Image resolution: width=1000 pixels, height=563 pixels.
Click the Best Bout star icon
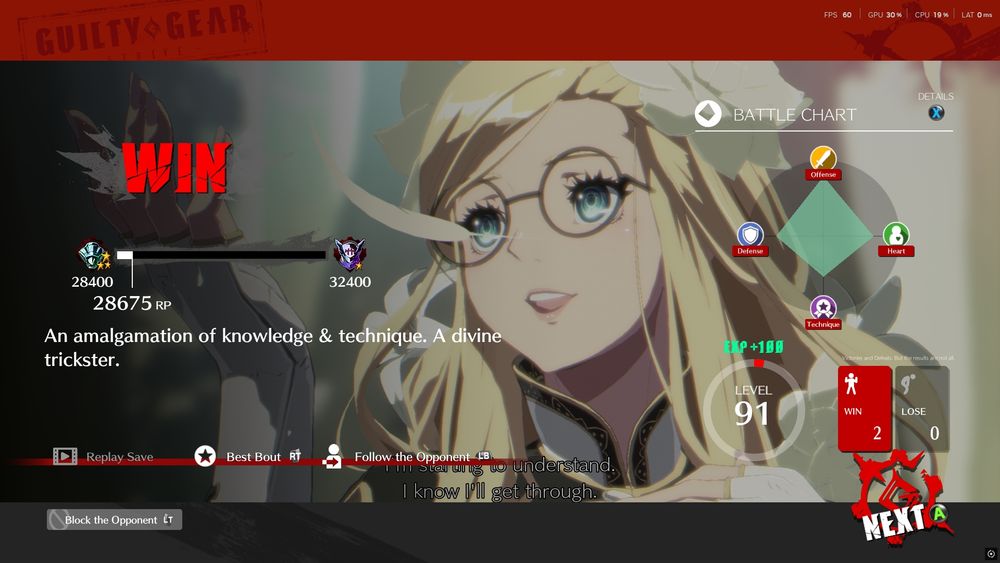pos(205,456)
